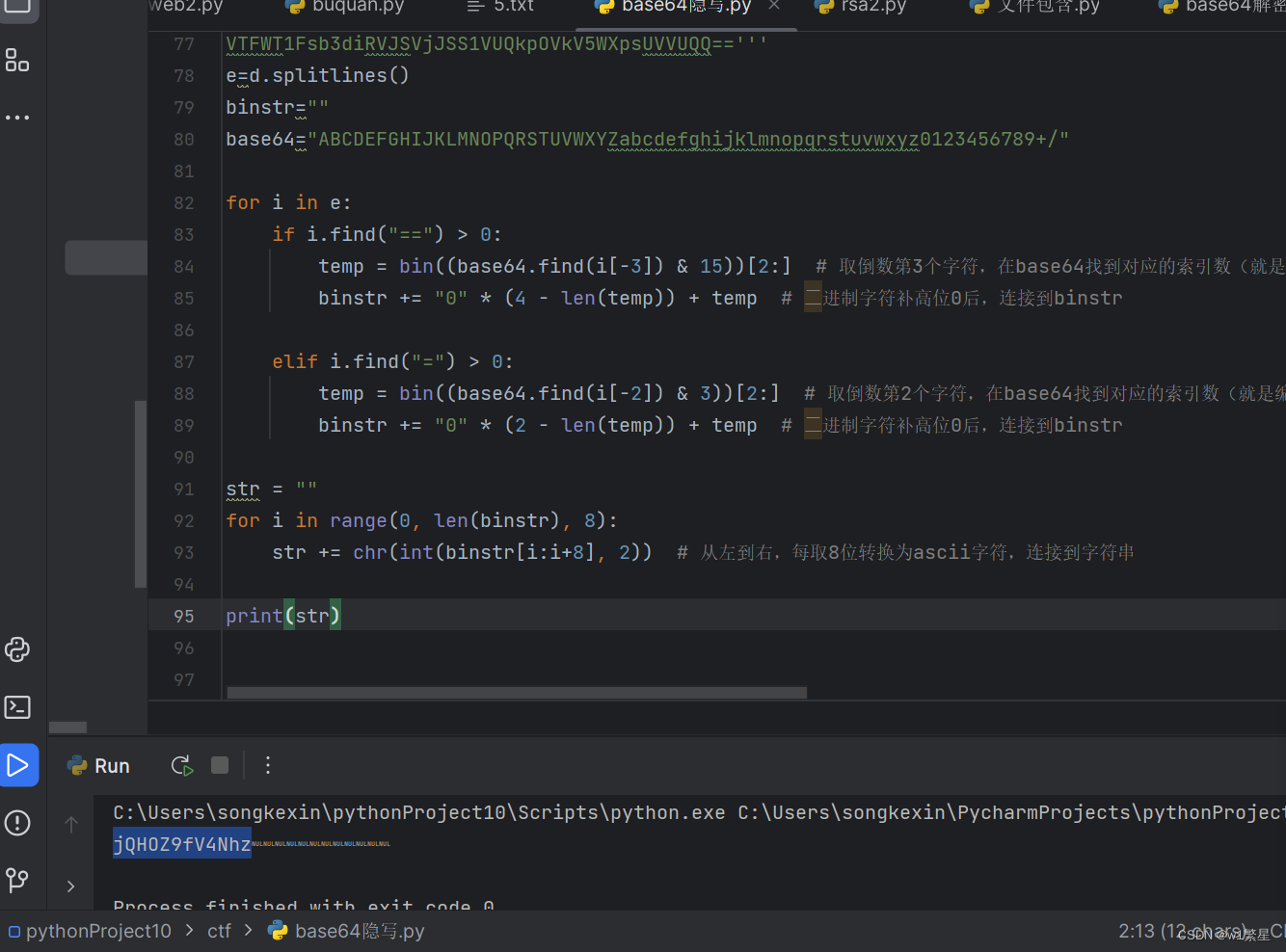
Task: Select the Run tool window icon
Action: coord(19,764)
